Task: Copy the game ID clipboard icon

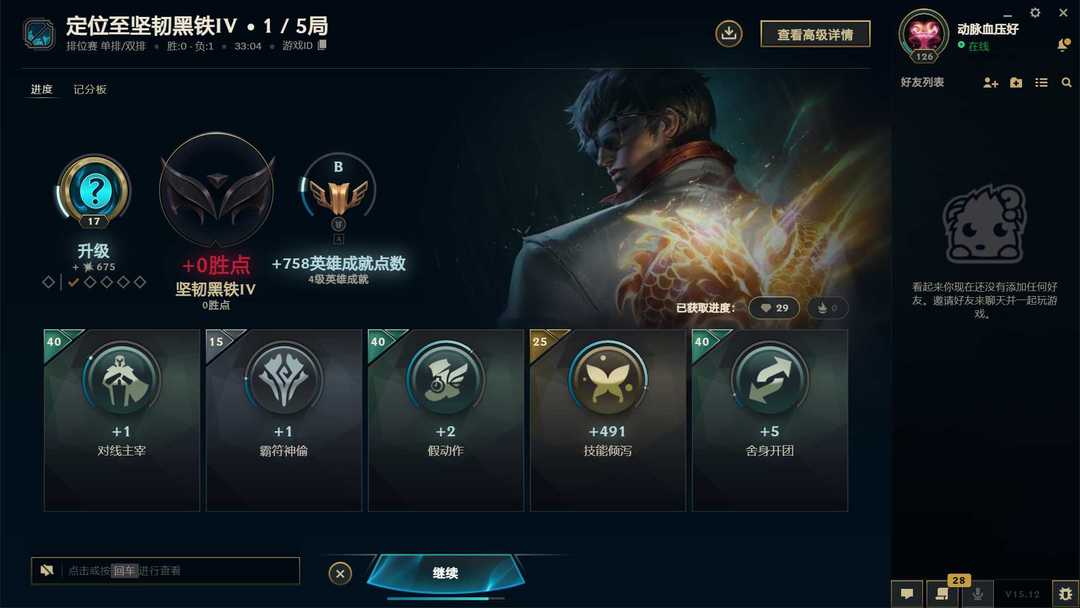Action: (322, 45)
